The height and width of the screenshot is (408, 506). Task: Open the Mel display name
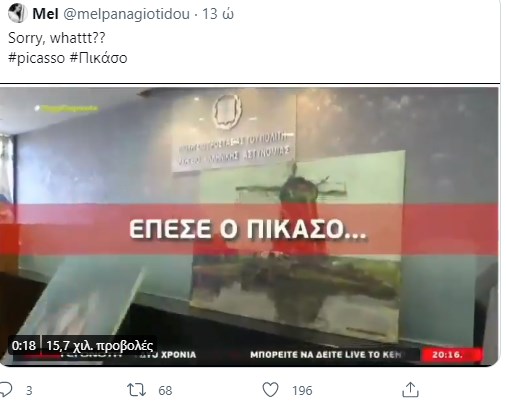pos(45,14)
